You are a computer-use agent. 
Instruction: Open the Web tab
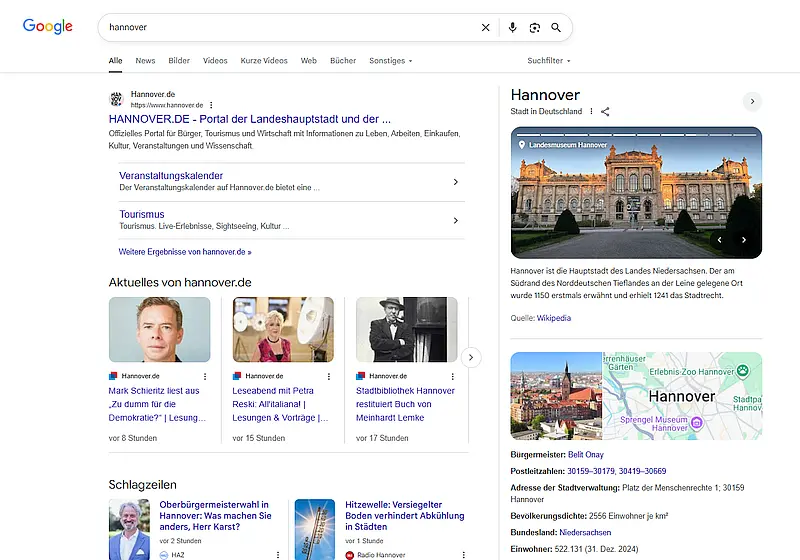point(309,60)
